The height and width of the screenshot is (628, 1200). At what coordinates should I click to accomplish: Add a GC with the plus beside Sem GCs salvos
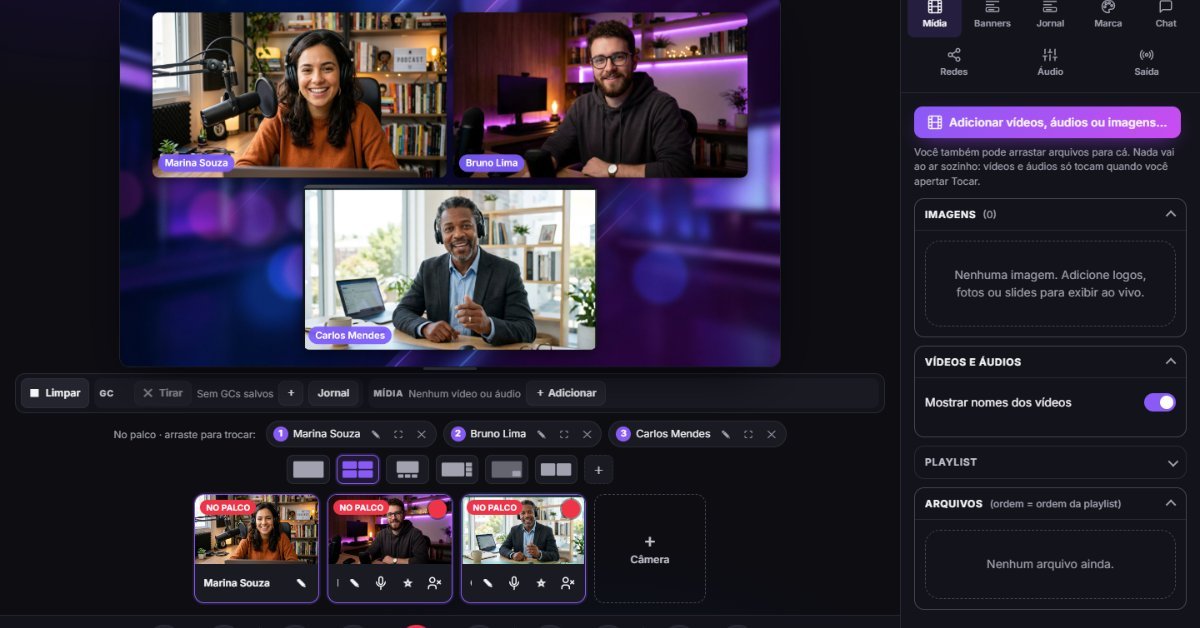pyautogui.click(x=291, y=393)
